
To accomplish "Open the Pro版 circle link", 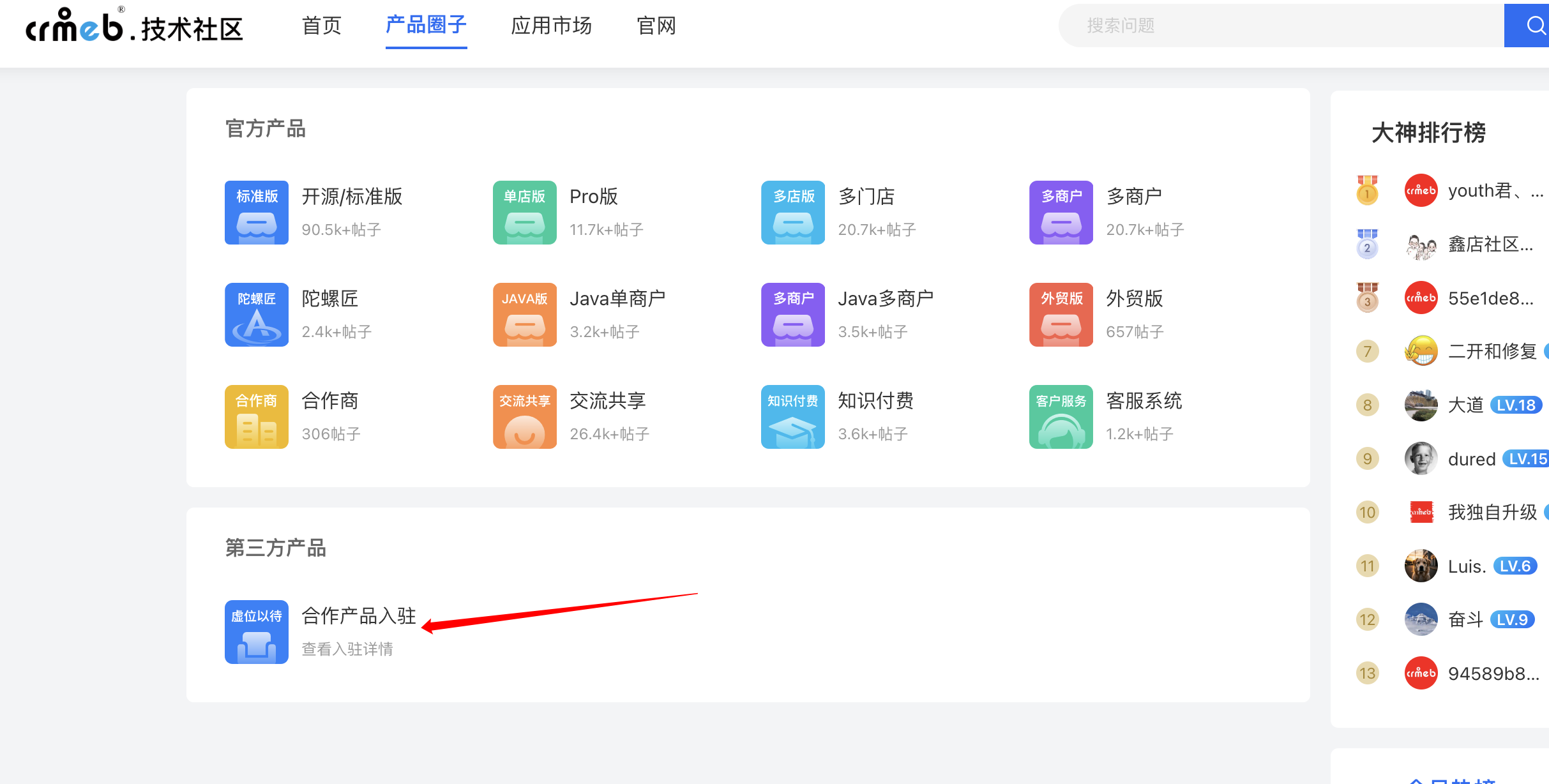I will [x=594, y=197].
